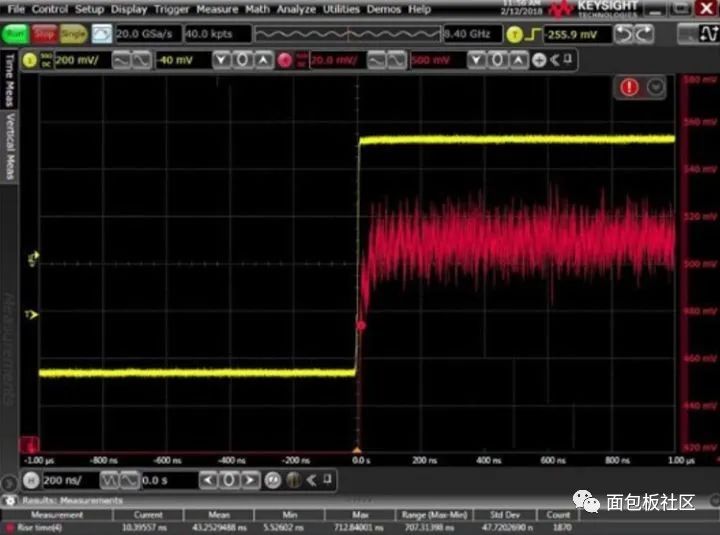Click the channel 1 ground reference marker
The image size is (720, 535).
33,259
